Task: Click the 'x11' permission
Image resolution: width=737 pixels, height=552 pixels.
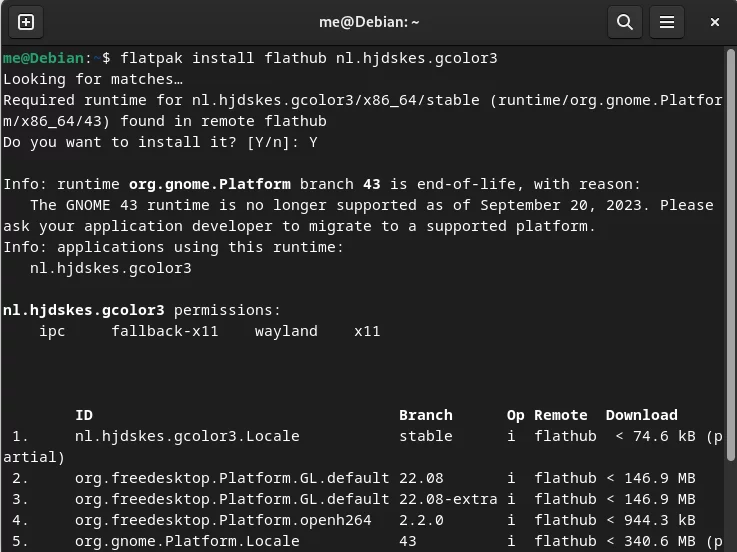Action: pyautogui.click(x=367, y=331)
